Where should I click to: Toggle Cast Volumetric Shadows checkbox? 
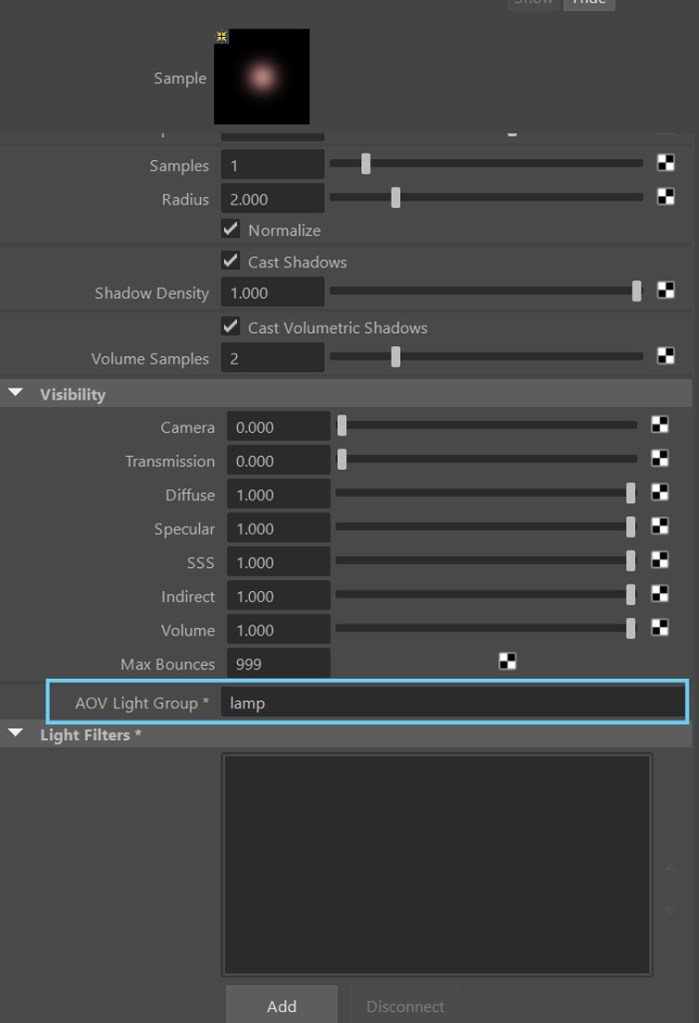(231, 327)
